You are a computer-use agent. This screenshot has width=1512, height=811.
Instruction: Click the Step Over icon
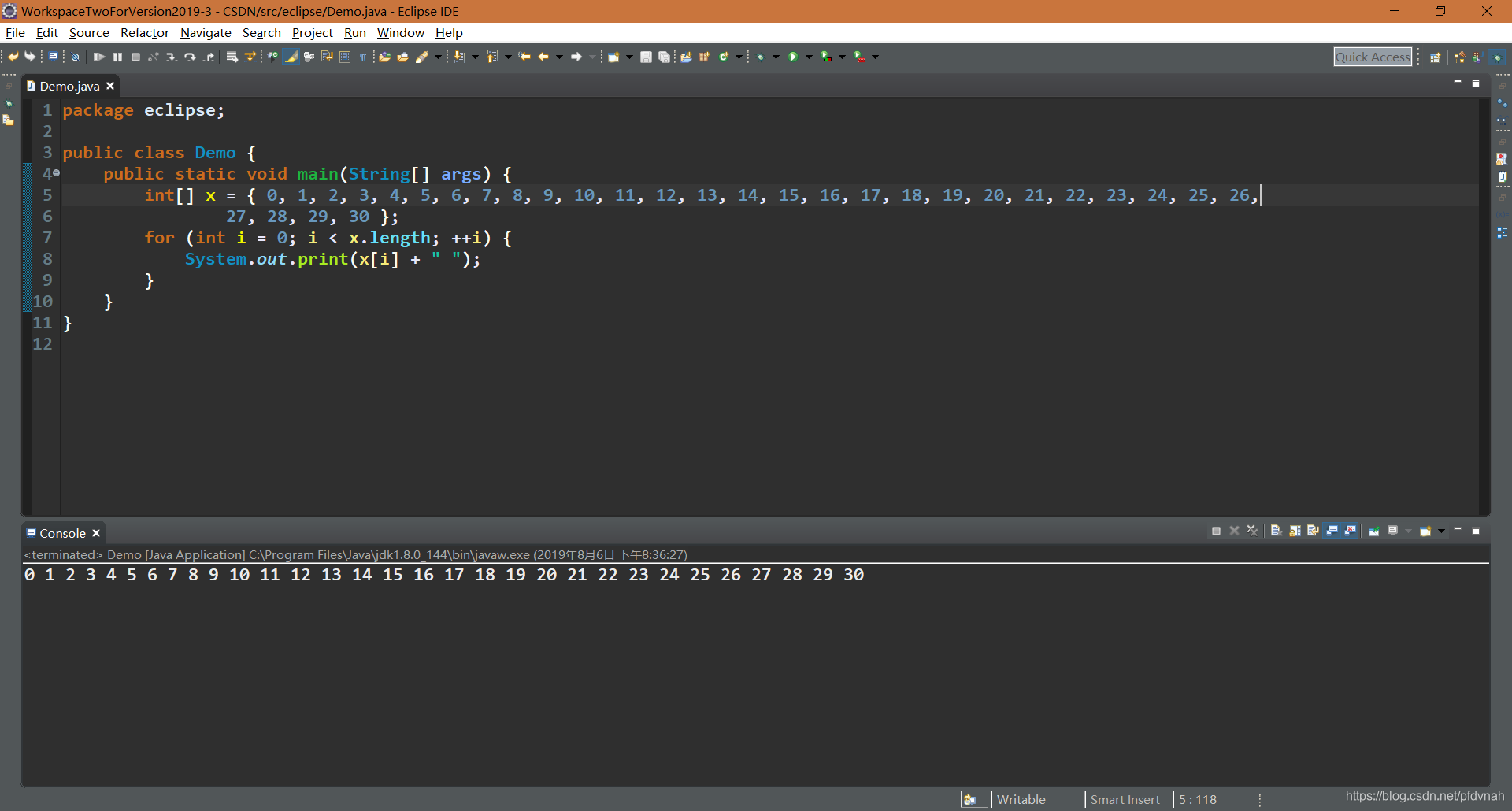click(190, 57)
